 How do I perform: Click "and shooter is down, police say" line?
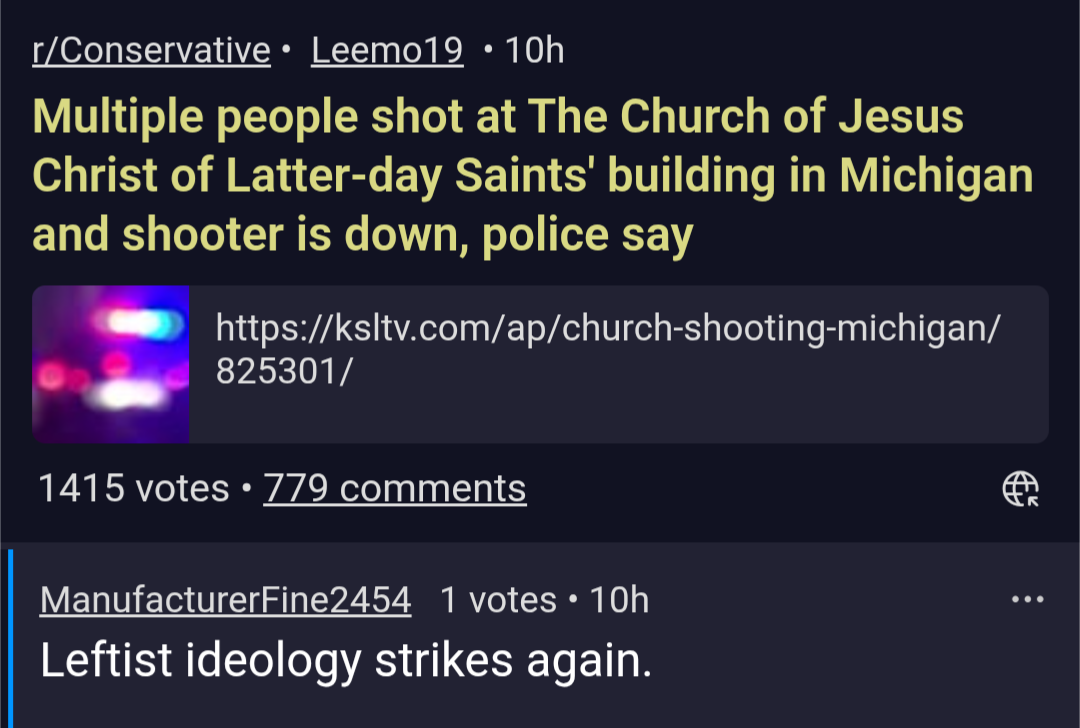point(362,236)
